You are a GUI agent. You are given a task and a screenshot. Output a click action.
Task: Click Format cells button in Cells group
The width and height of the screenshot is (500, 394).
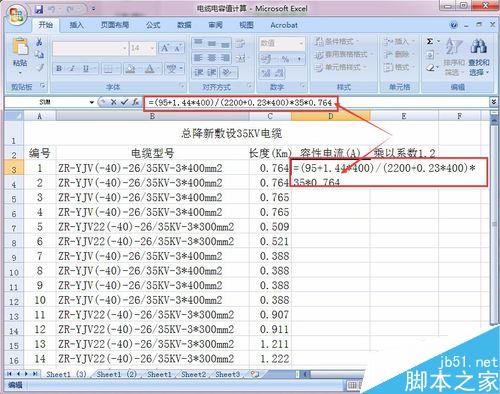(x=398, y=67)
